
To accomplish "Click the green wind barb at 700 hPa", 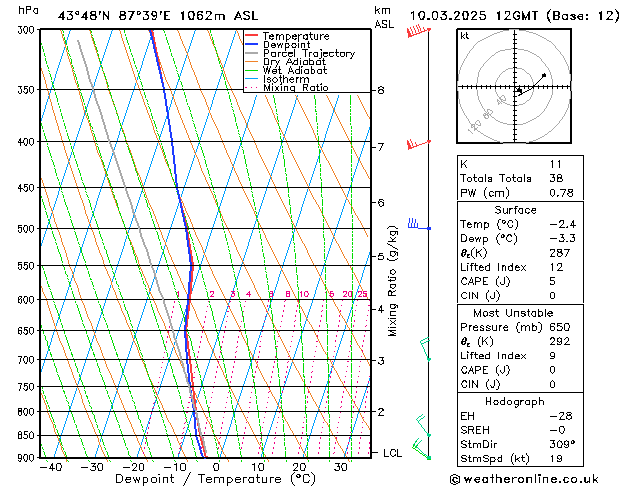I will point(425,349).
